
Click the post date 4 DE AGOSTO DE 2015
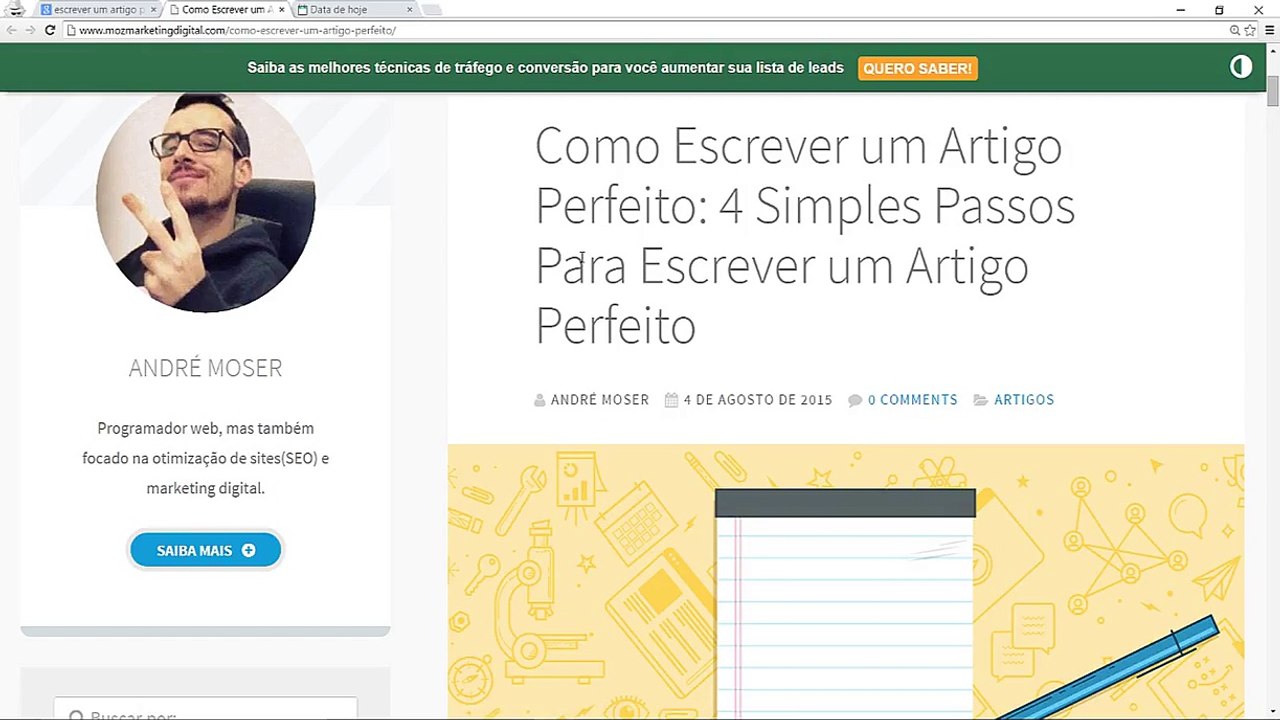757,399
